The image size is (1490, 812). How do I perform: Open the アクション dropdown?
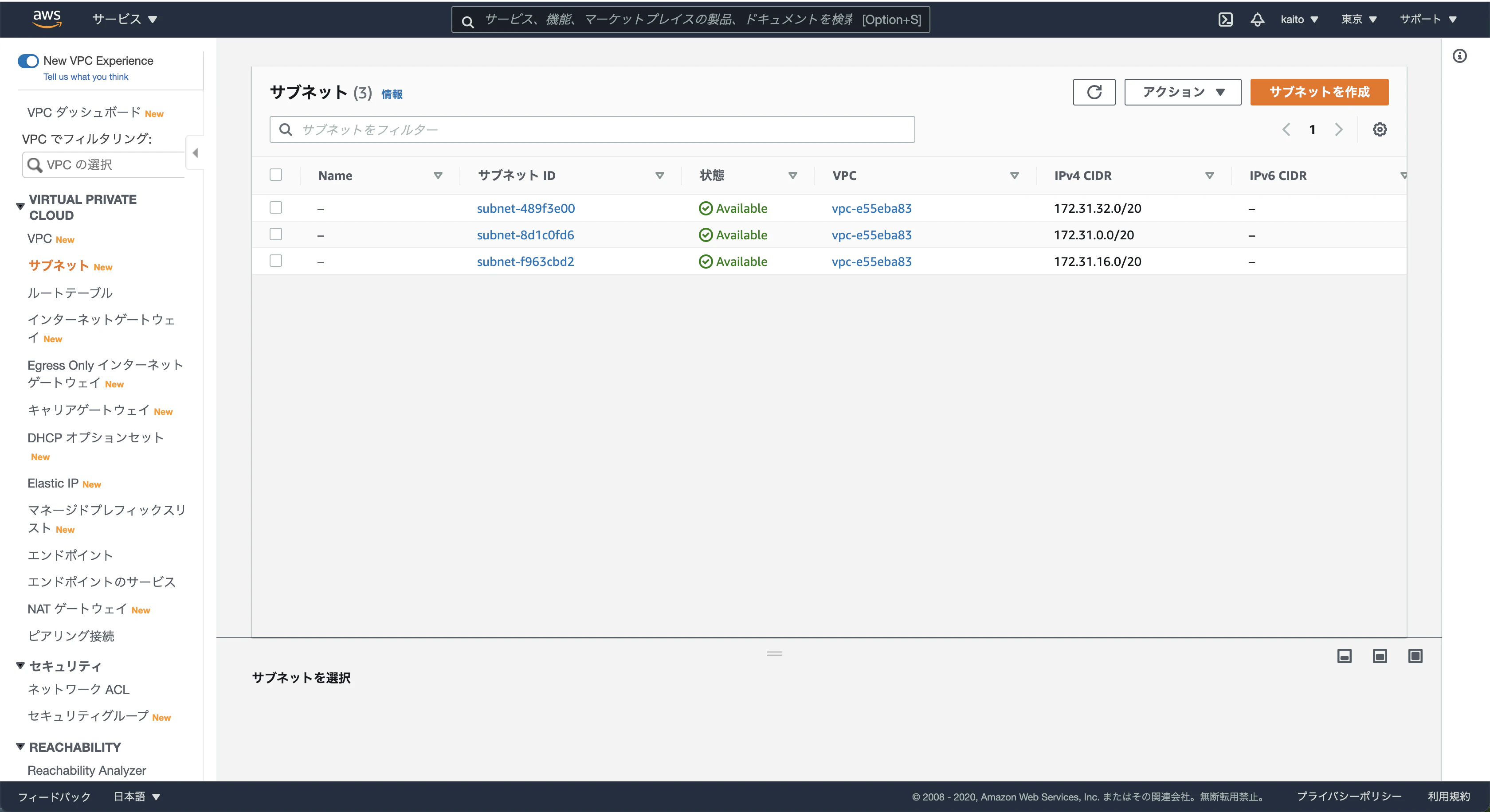click(1182, 92)
